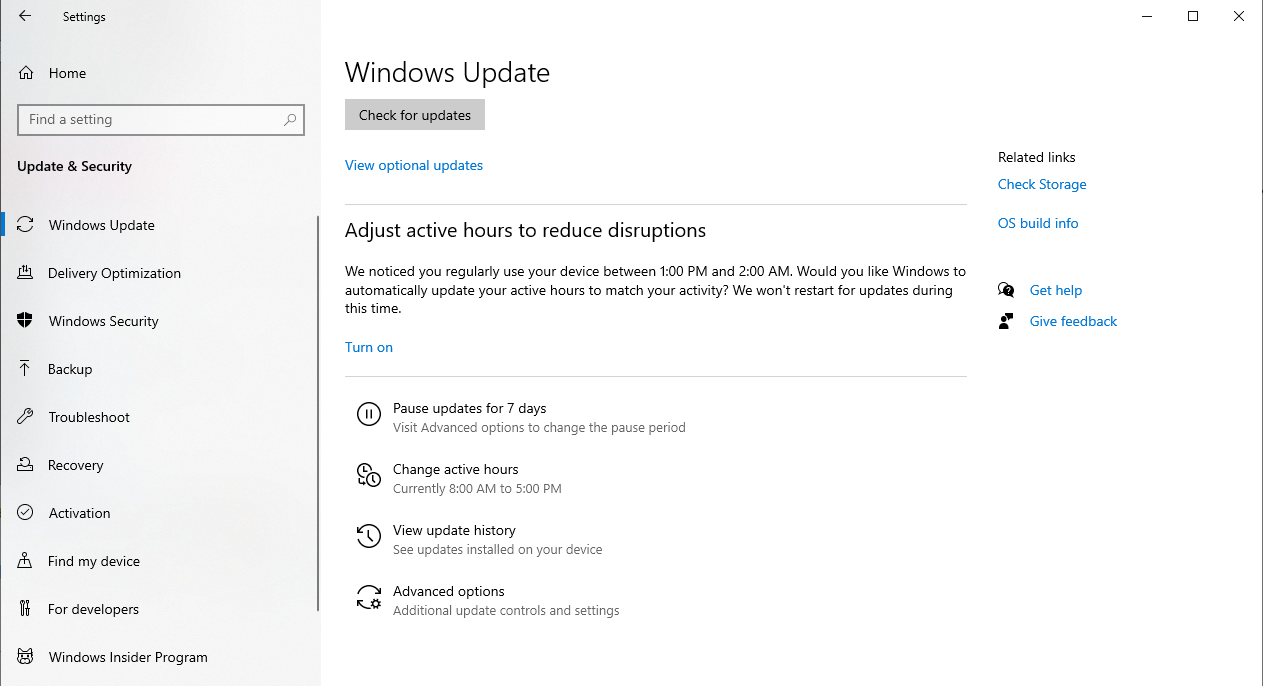The height and width of the screenshot is (686, 1263).
Task: Click the Windows Insider Program icon
Action: (26, 657)
